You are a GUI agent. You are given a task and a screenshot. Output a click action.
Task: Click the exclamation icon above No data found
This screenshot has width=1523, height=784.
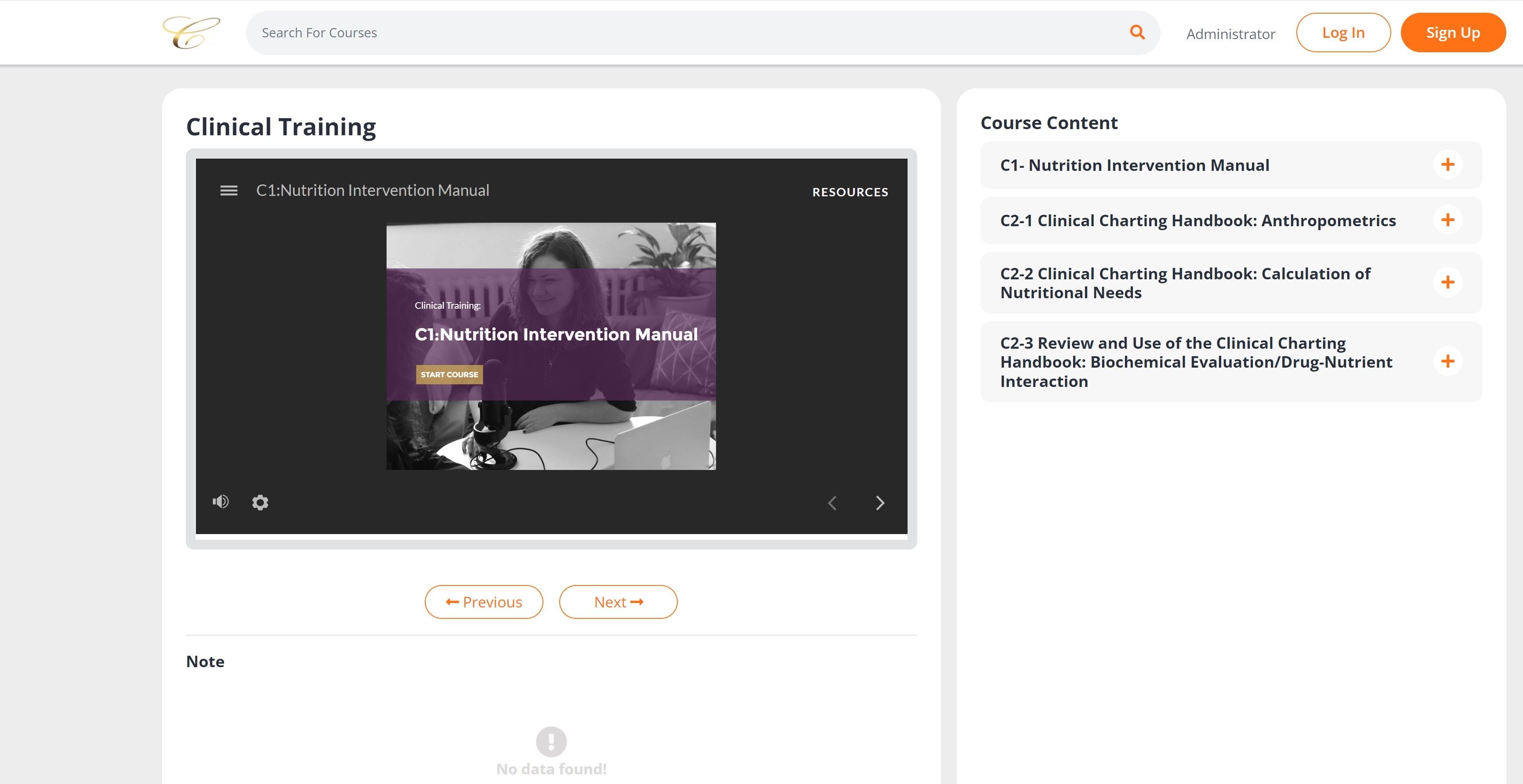pyautogui.click(x=551, y=742)
